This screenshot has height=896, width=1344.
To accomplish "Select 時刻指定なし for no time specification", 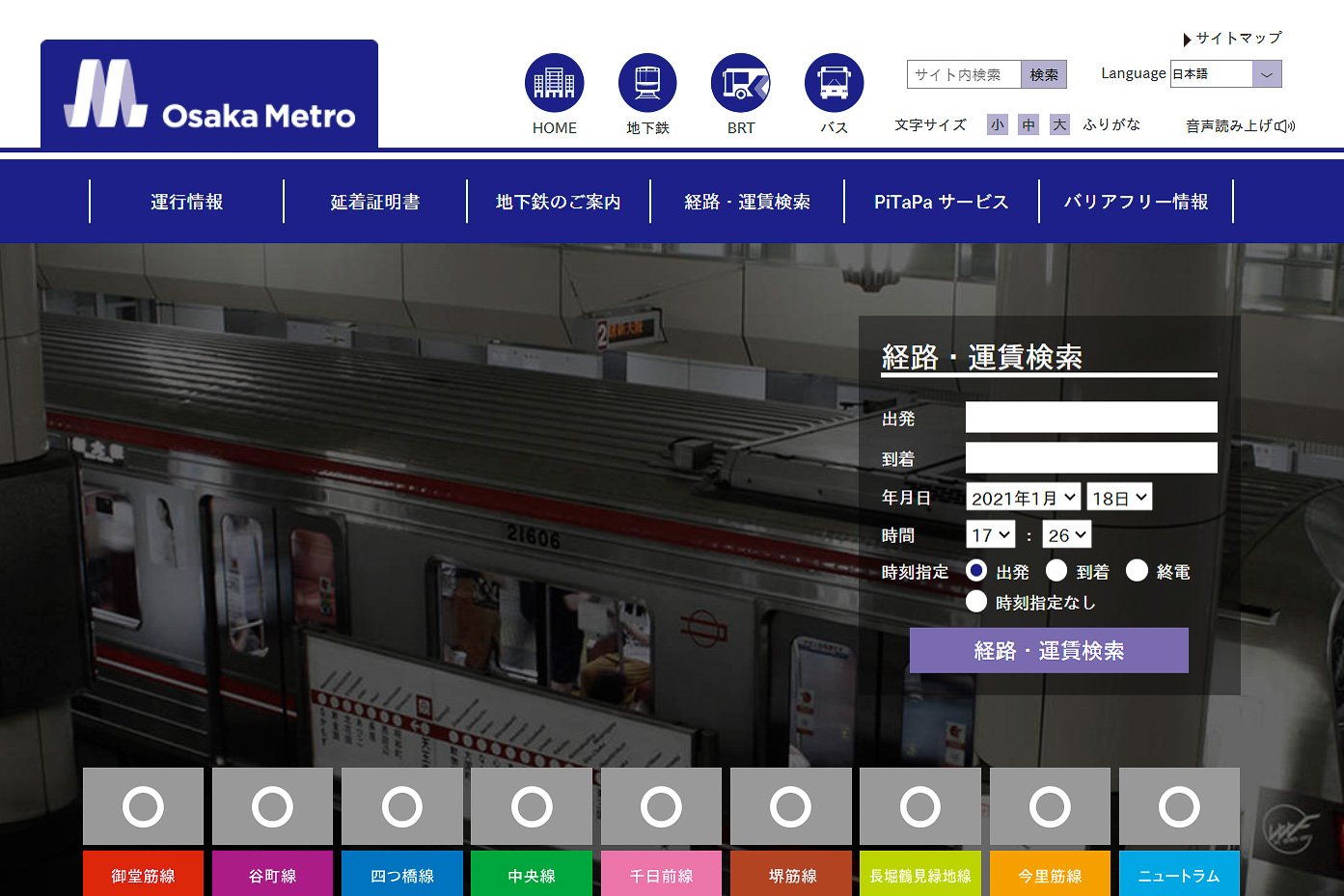I will point(975,601).
